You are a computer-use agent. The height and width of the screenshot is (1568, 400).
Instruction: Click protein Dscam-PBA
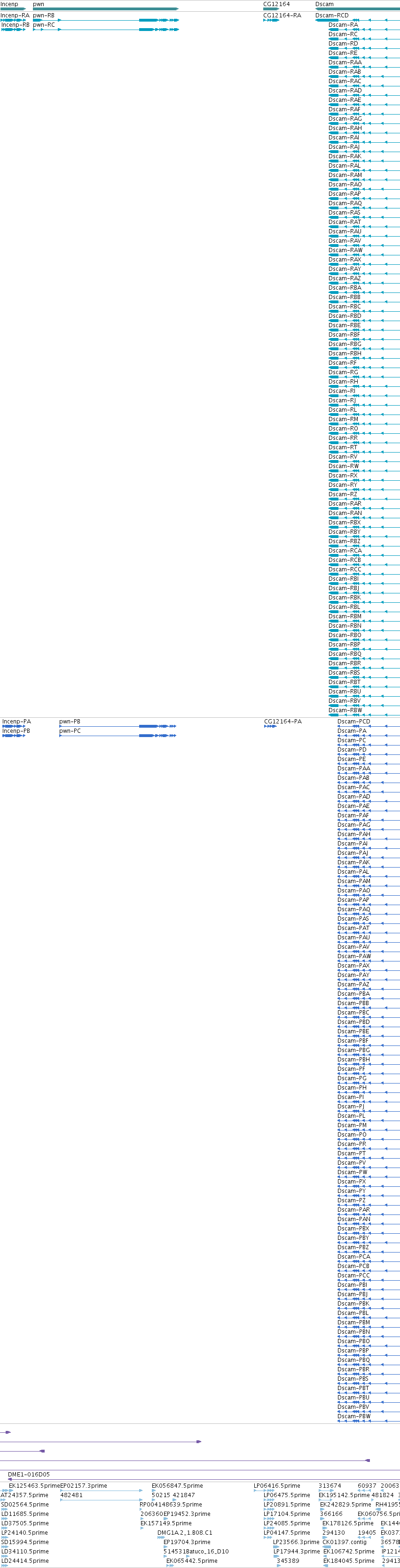[x=353, y=994]
